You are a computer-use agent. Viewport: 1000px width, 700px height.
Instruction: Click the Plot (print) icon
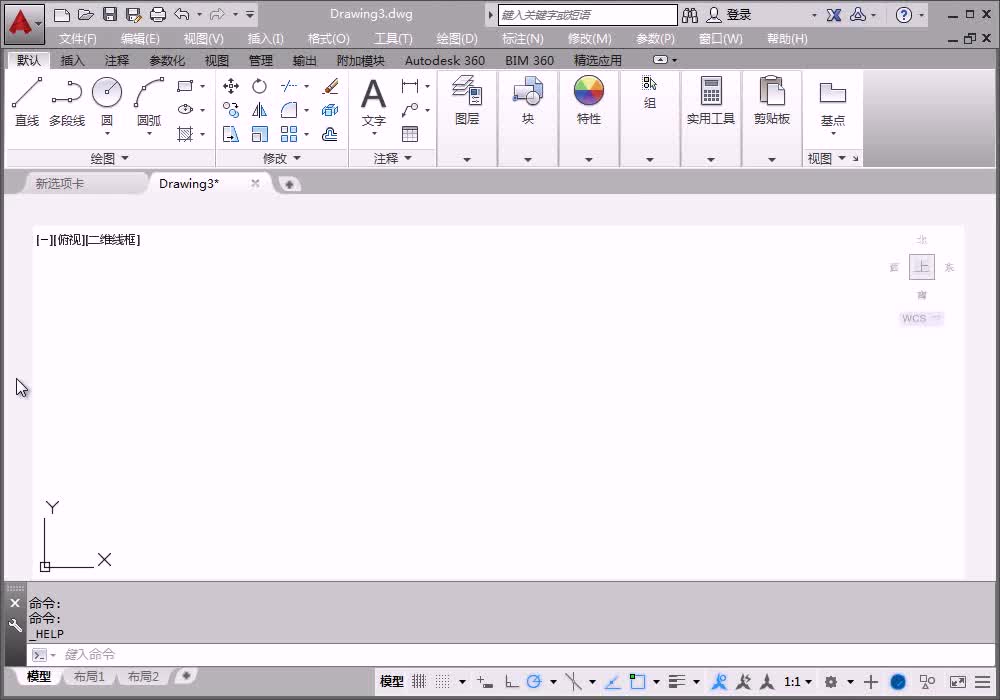coord(158,15)
